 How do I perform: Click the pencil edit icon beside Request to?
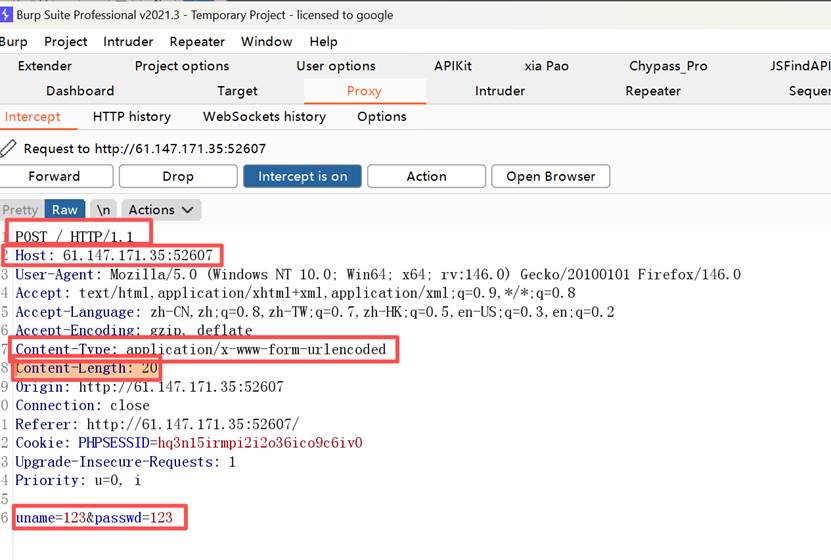(8, 148)
